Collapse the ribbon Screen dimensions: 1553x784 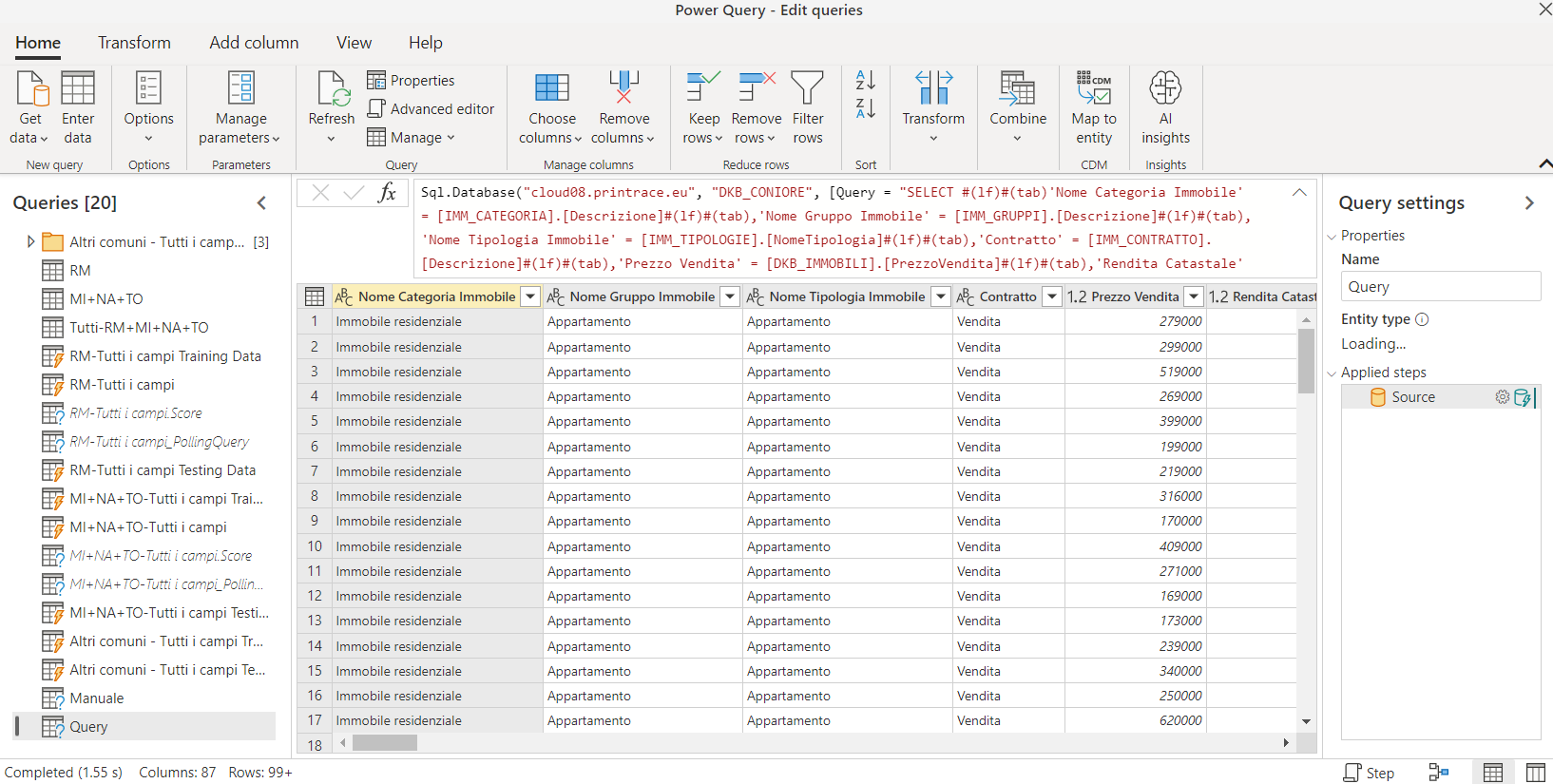point(1544,164)
